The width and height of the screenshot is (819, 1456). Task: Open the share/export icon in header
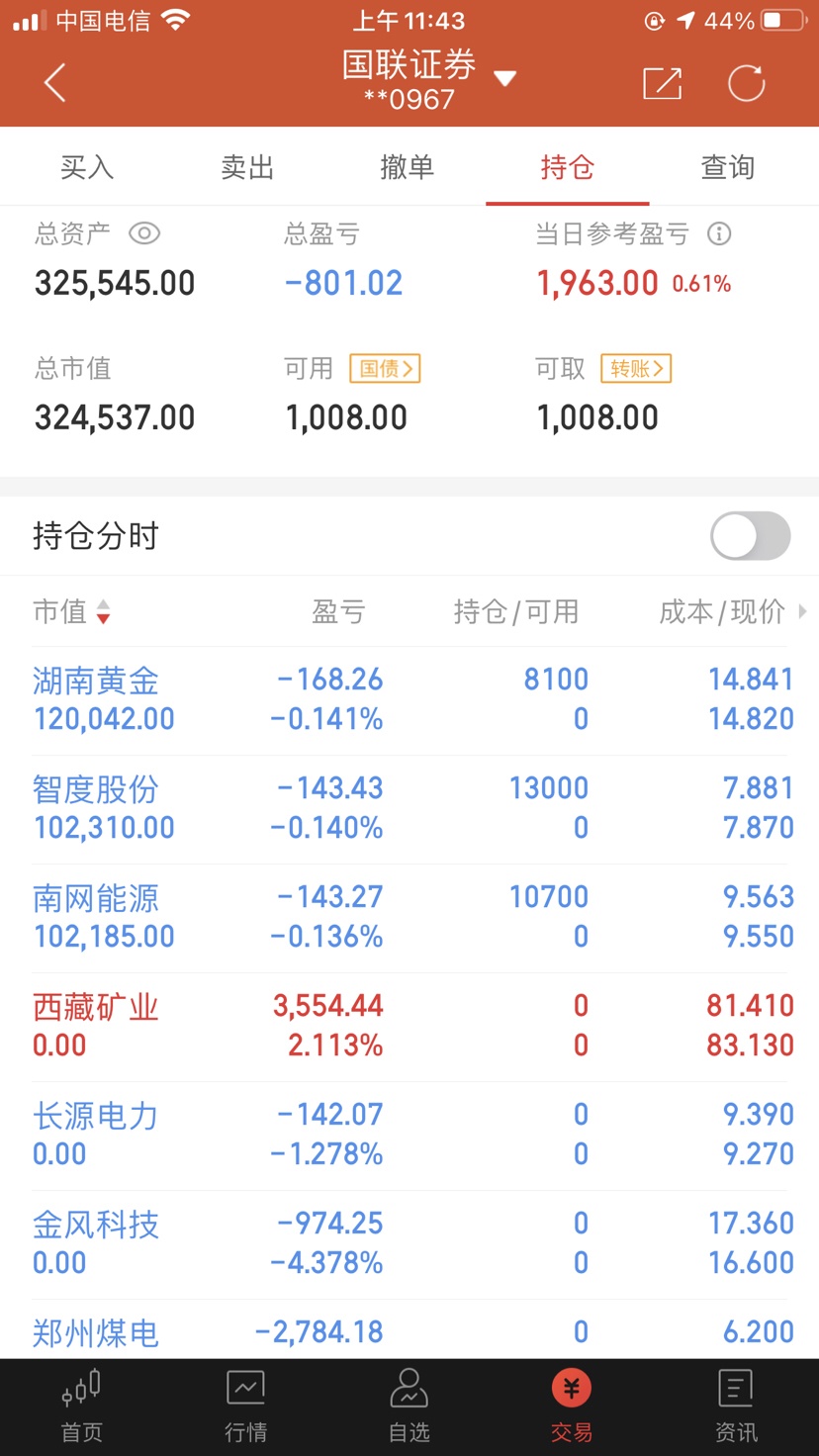(x=662, y=83)
